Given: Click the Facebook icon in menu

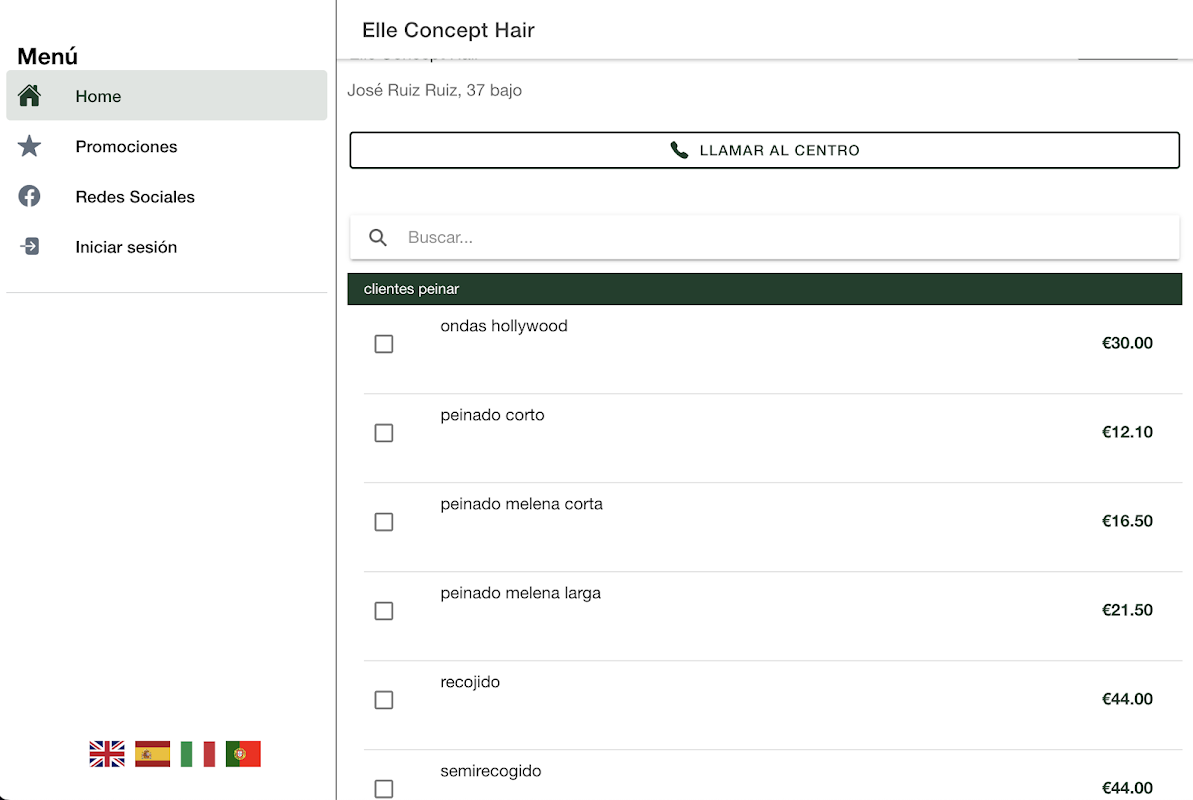Looking at the screenshot, I should click(x=30, y=197).
